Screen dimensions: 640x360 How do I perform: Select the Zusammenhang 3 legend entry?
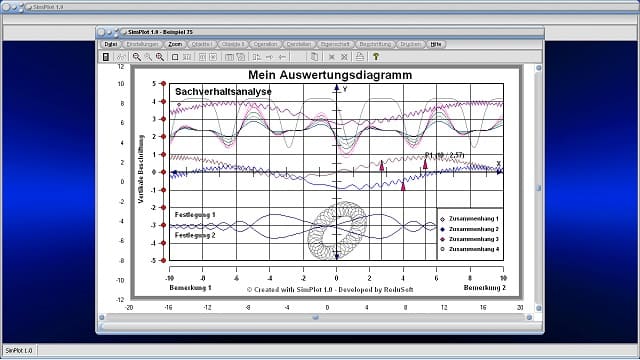coord(470,239)
